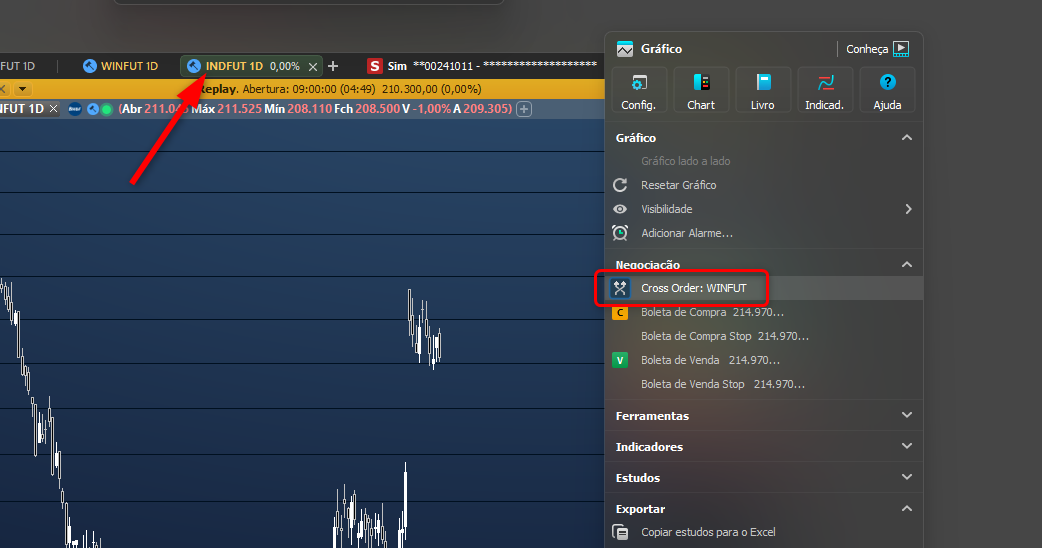Image resolution: width=1042 pixels, height=548 pixels.
Task: Switch to the WINFUT 1D tab
Action: click(120, 66)
